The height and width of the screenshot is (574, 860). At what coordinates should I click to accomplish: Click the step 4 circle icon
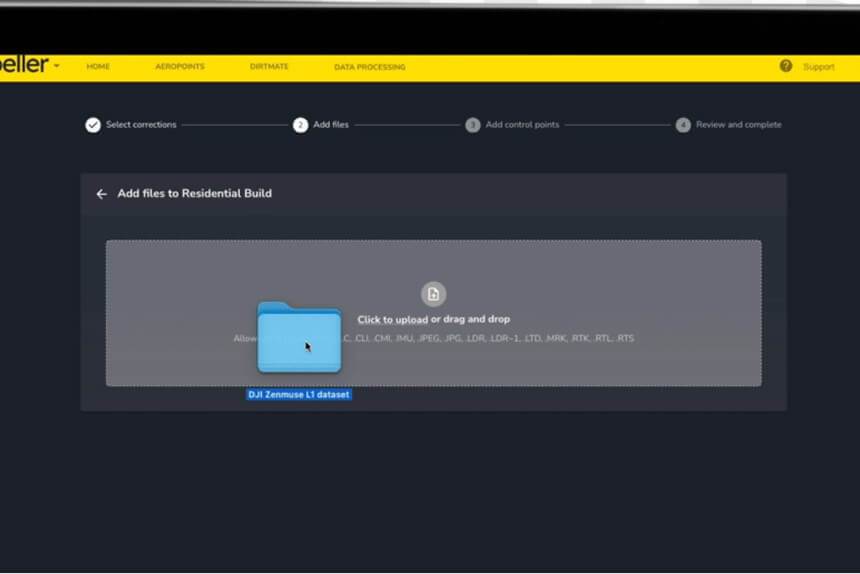coord(683,125)
